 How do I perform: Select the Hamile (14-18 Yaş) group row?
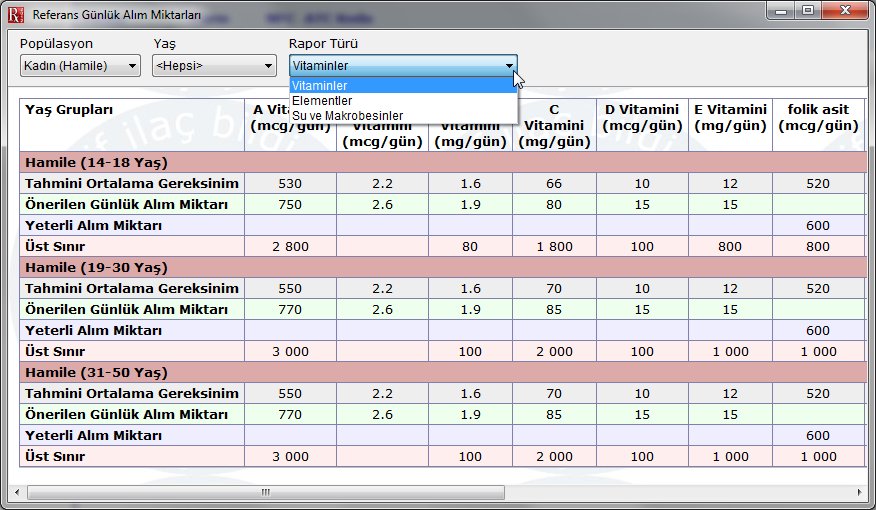[440, 162]
